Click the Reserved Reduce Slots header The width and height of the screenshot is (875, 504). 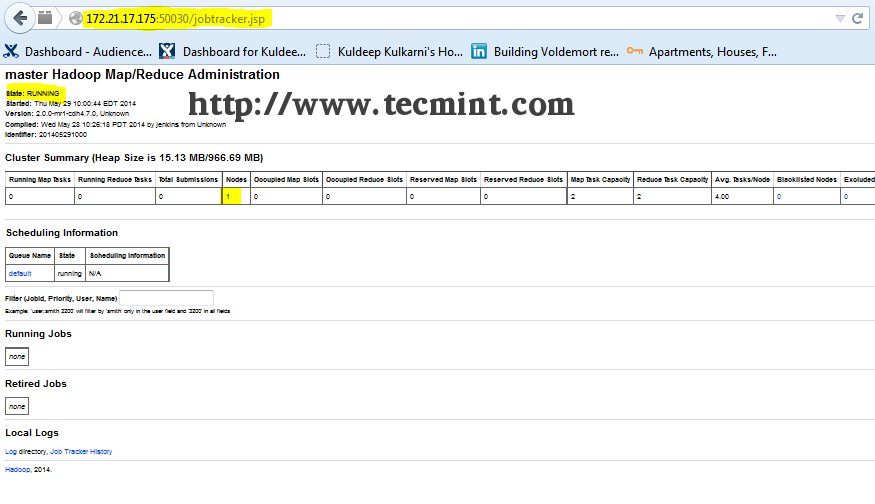click(523, 180)
